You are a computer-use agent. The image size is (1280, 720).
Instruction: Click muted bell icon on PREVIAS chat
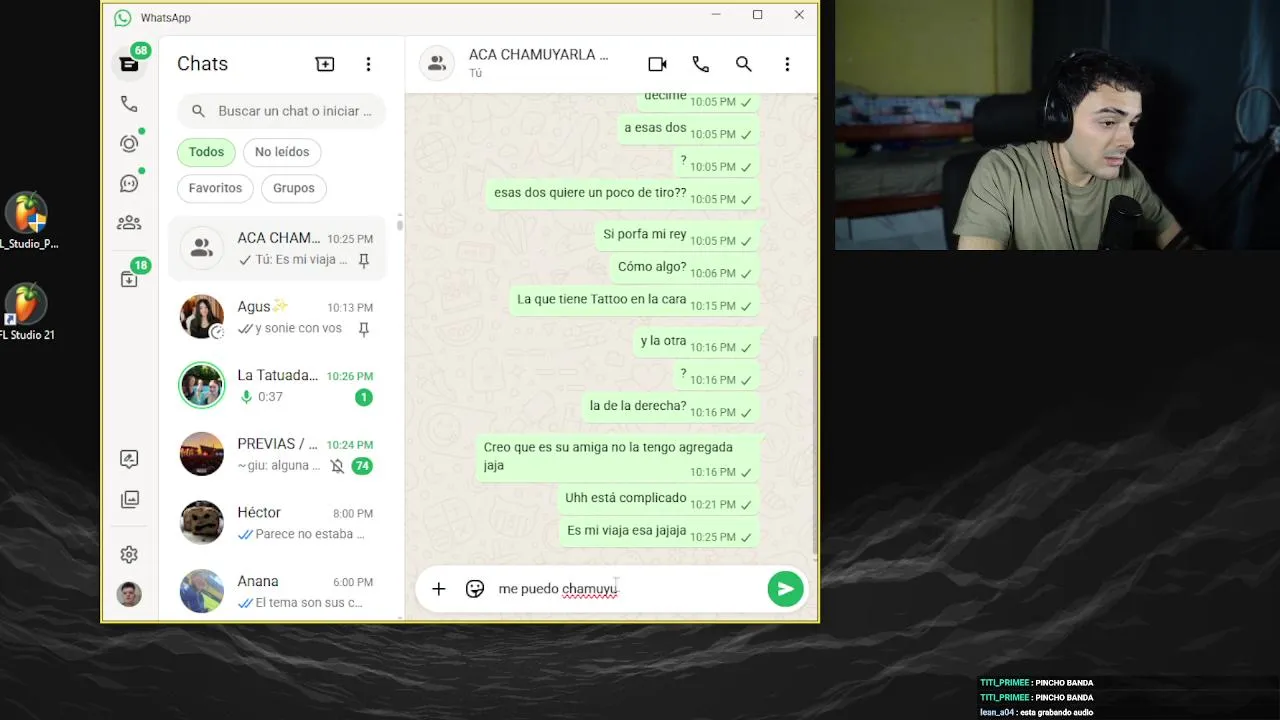click(x=337, y=466)
